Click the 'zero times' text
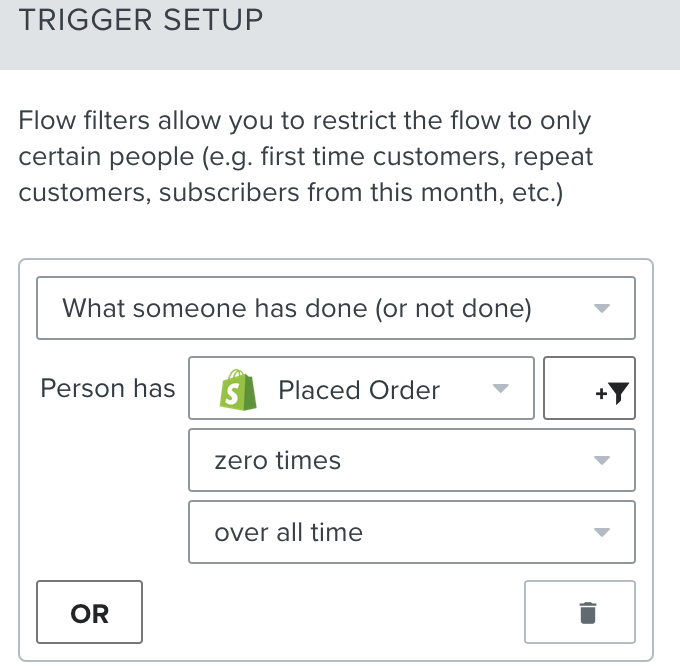Screen dimensions: 680x666 point(277,461)
